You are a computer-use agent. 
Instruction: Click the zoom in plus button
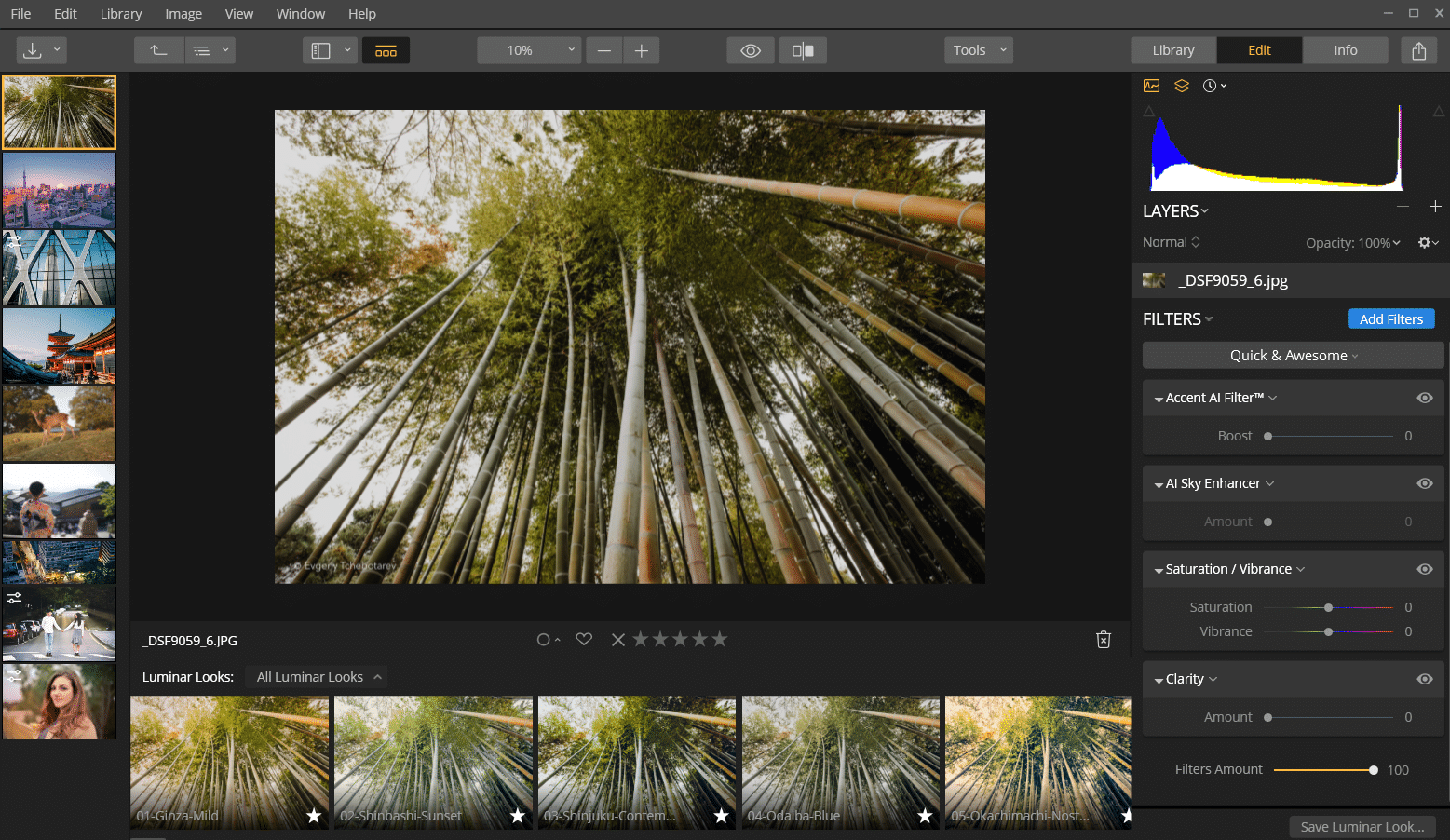[641, 50]
